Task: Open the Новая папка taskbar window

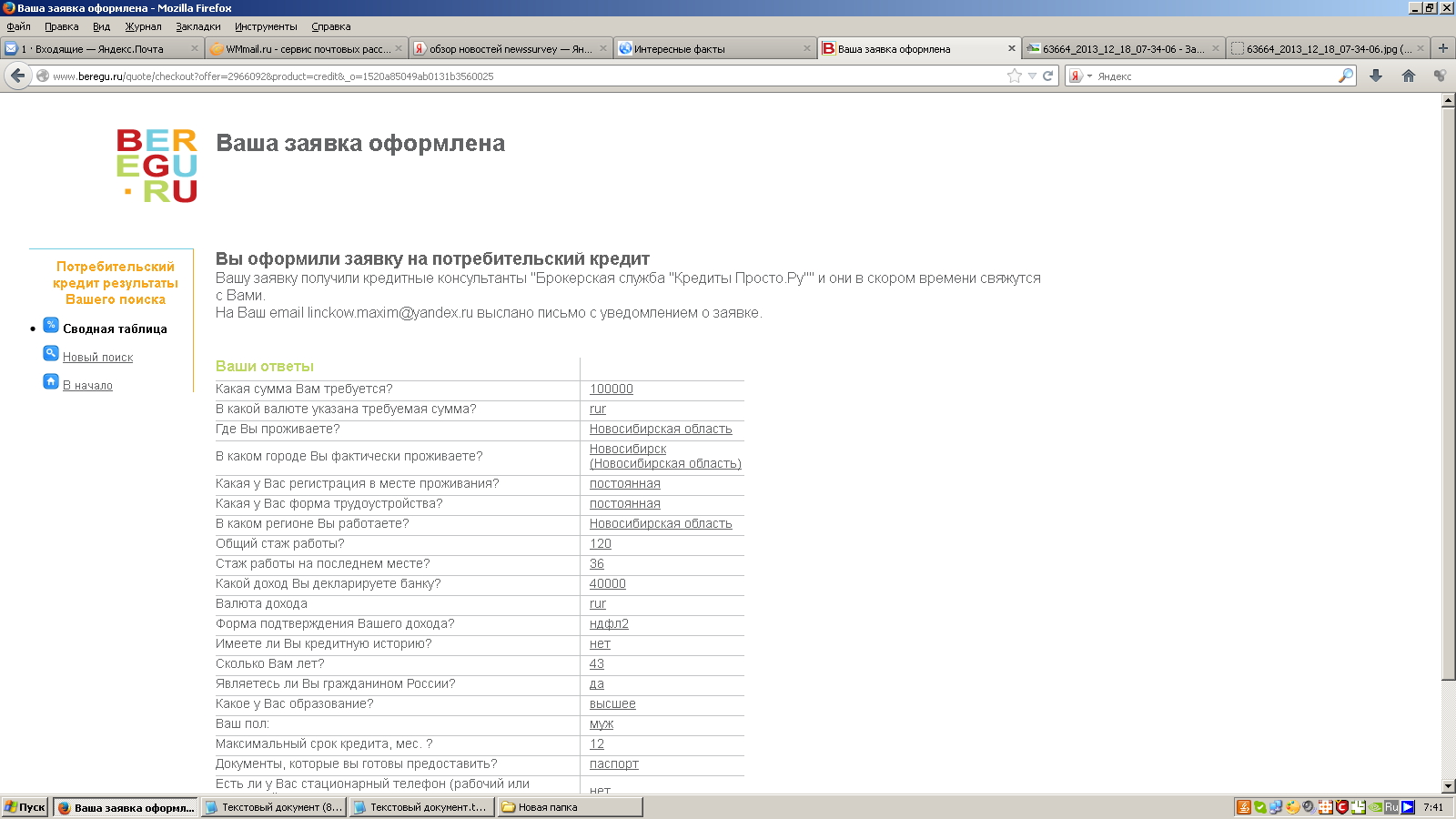Action: click(x=571, y=807)
